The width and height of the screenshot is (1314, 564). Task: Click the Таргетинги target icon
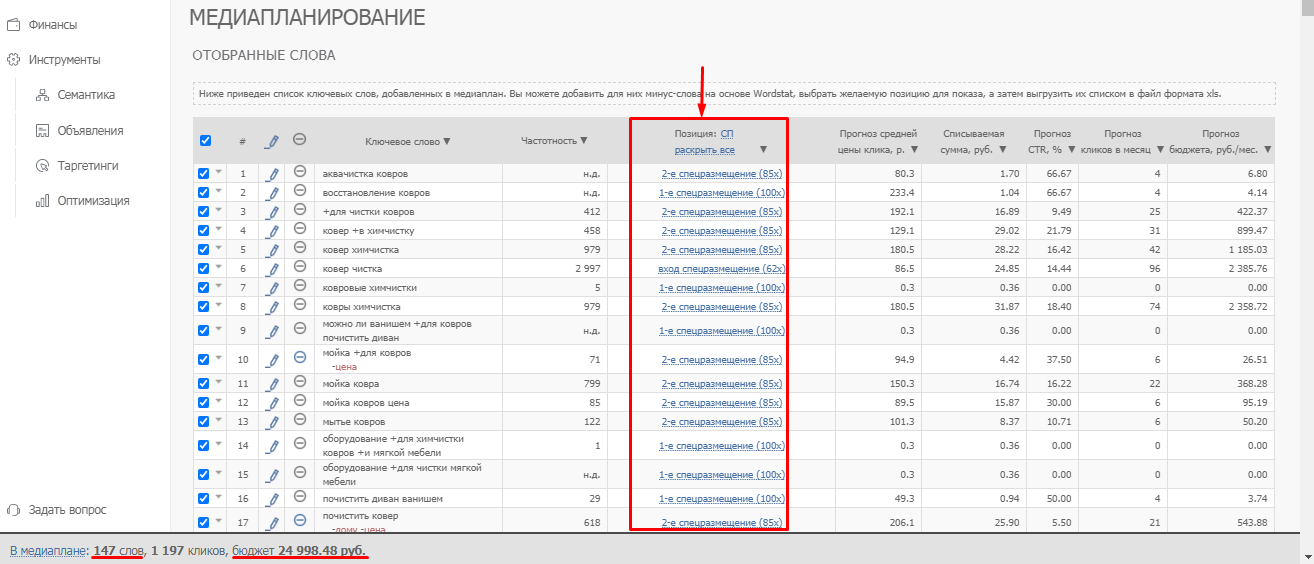click(42, 166)
